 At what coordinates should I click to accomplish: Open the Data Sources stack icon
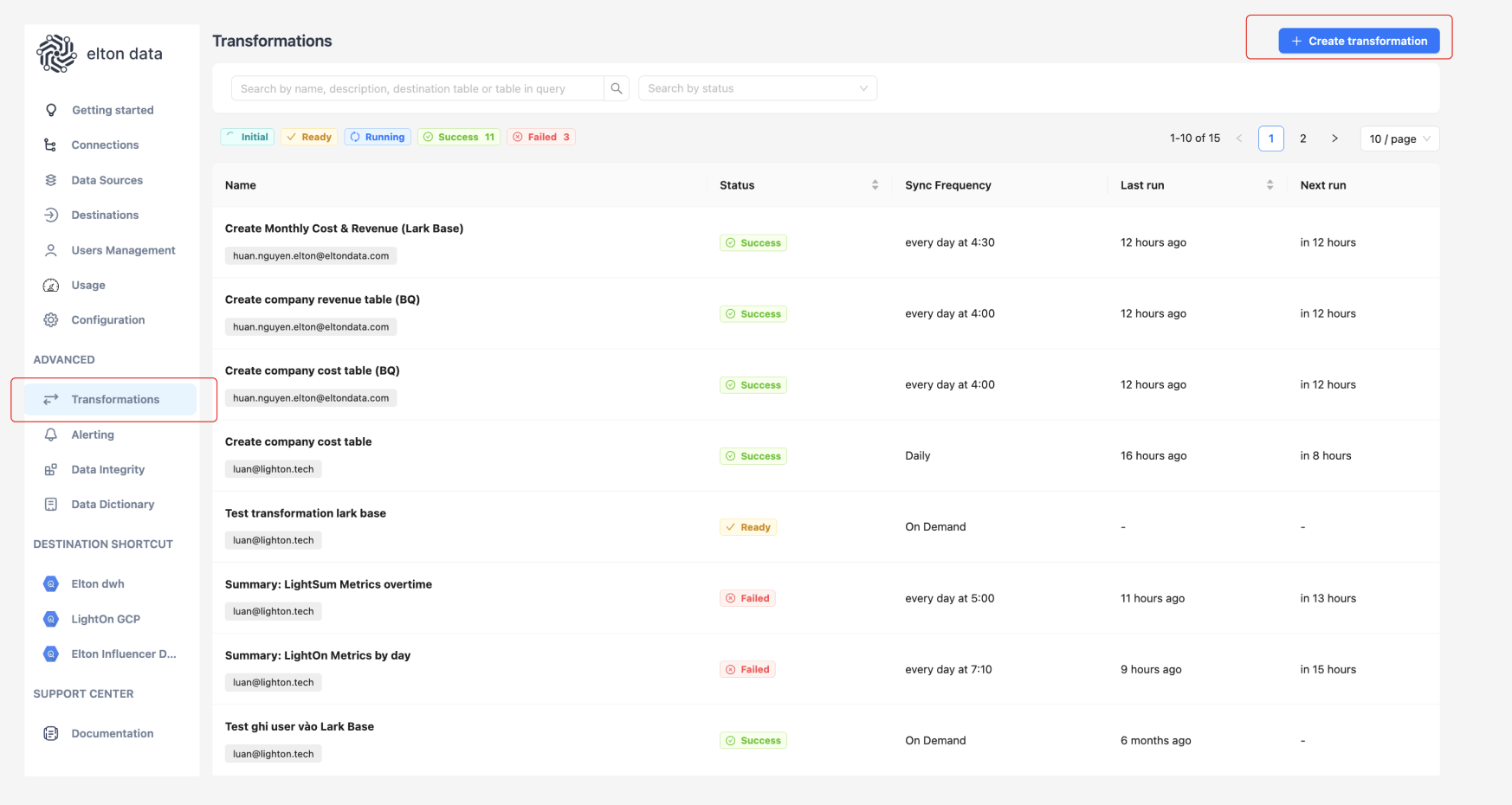coord(51,180)
